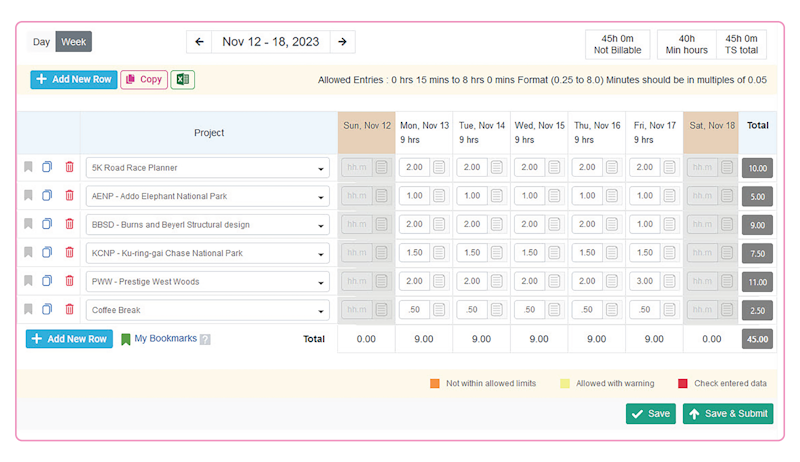800x462 pixels.
Task: Click the Mon, Nov 13 column header
Action: [x=424, y=133]
